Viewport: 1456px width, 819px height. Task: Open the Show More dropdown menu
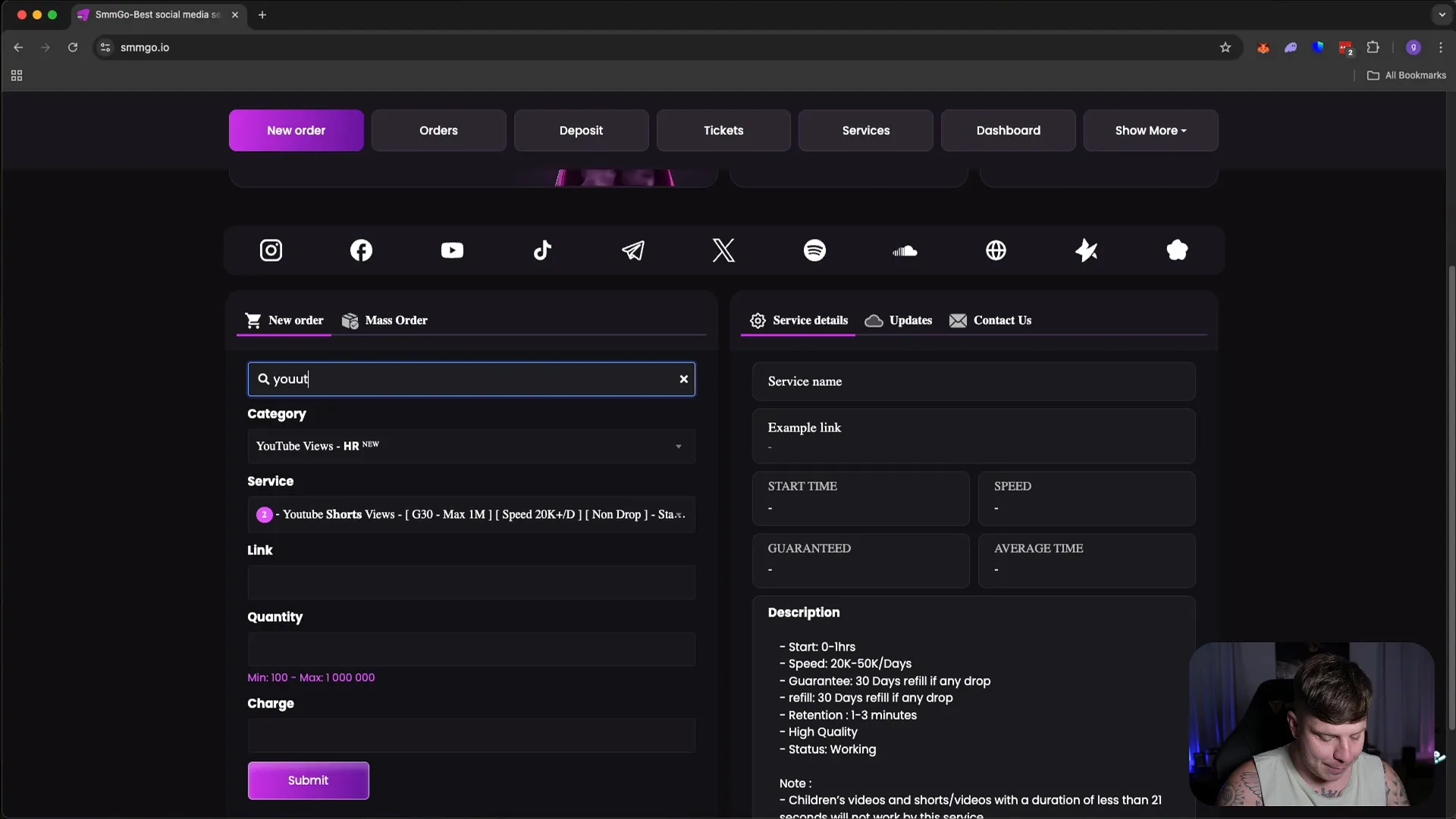pyautogui.click(x=1150, y=130)
